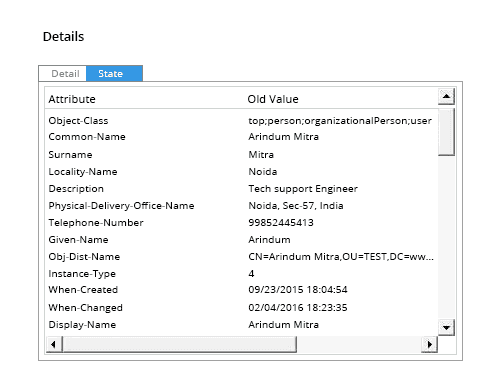Click the Attribute column header
Image resolution: width=500 pixels, height=390 pixels.
(72, 99)
